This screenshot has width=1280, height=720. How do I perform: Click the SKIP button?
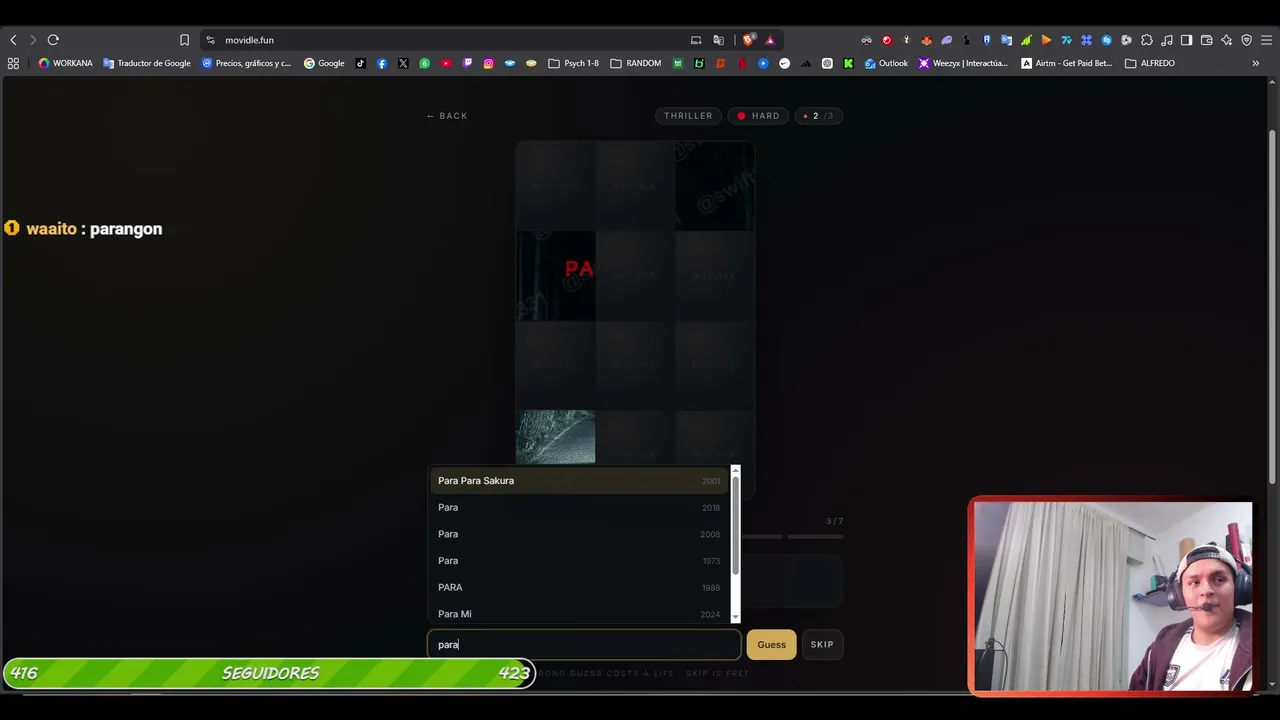[x=822, y=645]
